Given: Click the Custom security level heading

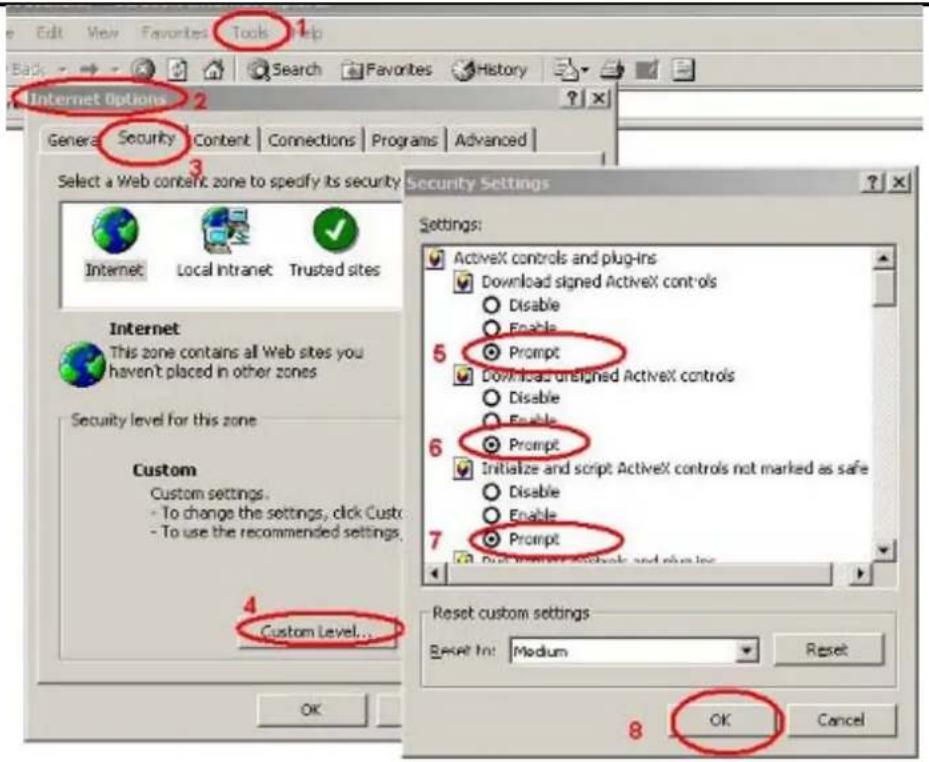Looking at the screenshot, I should coord(164,470).
